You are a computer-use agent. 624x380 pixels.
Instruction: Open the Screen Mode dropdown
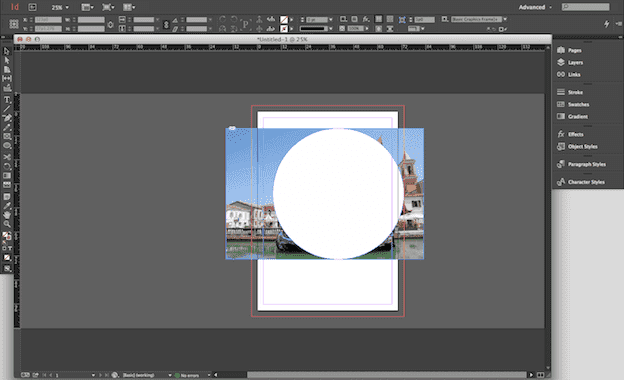coord(108,7)
